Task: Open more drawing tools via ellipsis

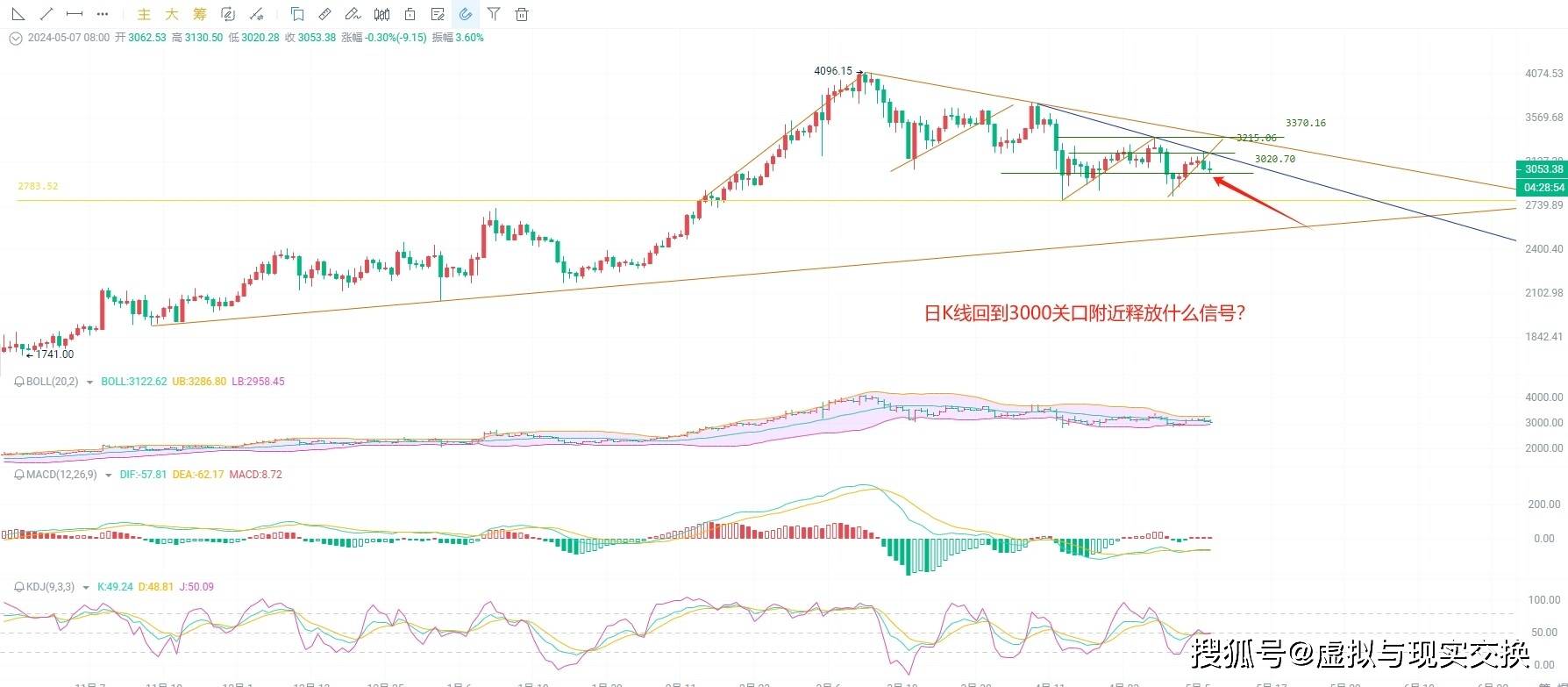Action: pos(103,14)
